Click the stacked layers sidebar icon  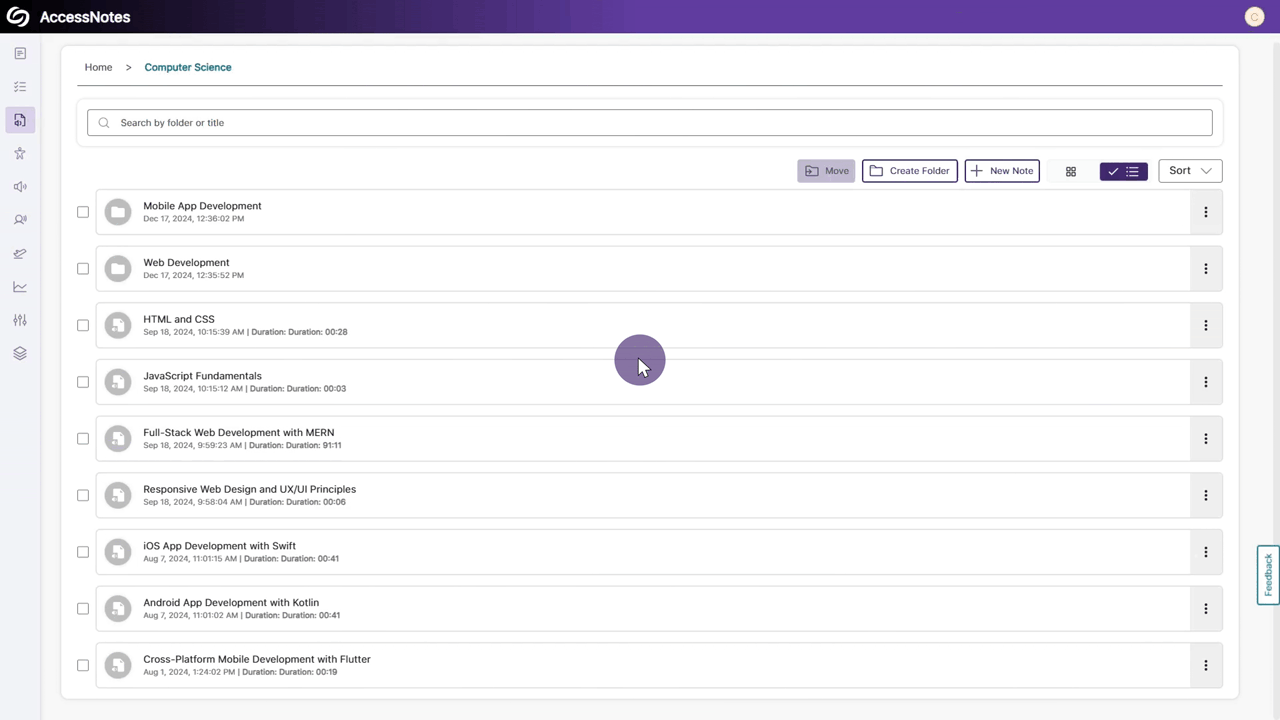click(x=20, y=354)
